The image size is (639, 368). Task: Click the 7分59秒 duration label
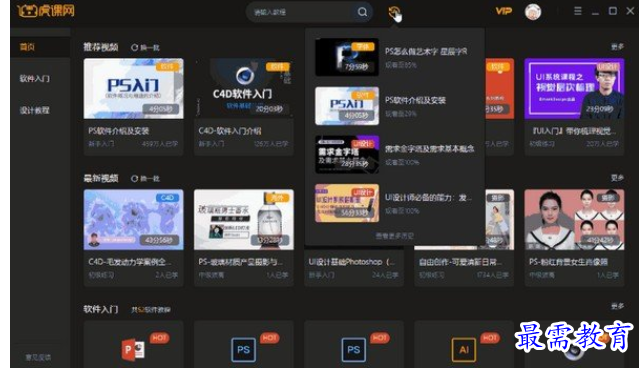point(356,66)
